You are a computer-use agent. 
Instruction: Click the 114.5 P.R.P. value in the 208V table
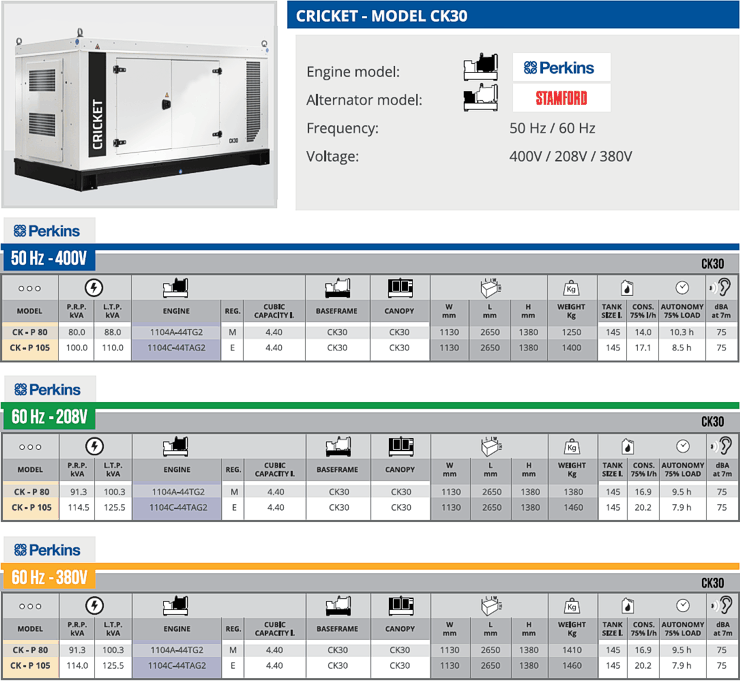point(78,507)
